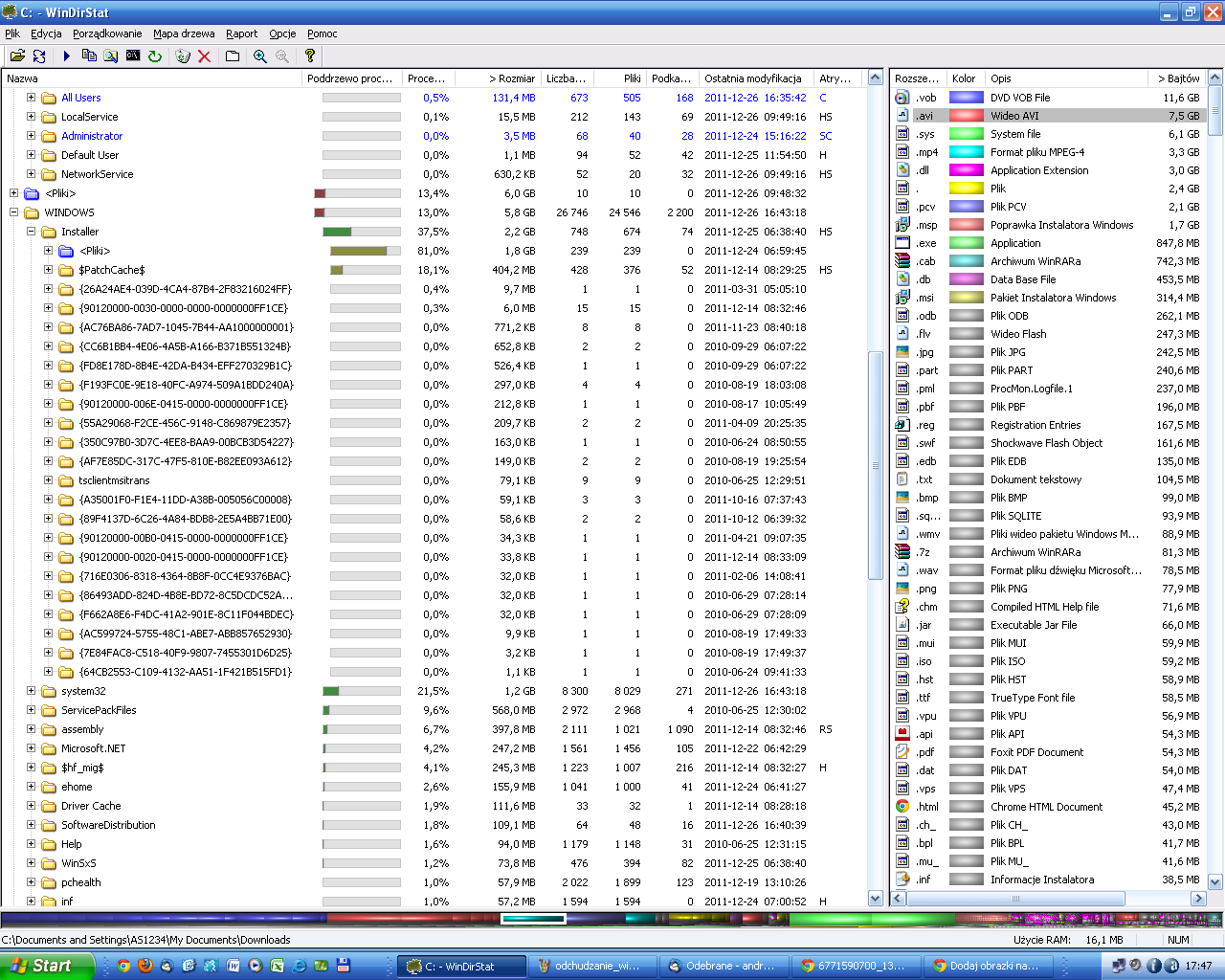Sort by the Rozmiar column header
This screenshot has height=980, width=1225.
pos(498,78)
